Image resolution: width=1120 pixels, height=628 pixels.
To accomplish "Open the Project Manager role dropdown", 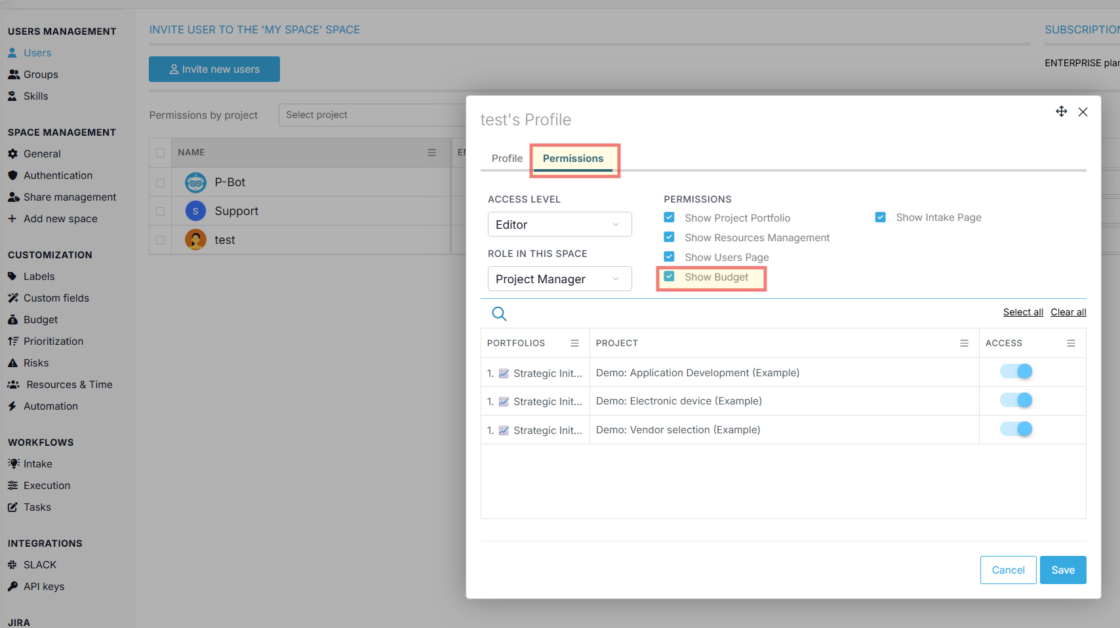I will (559, 278).
